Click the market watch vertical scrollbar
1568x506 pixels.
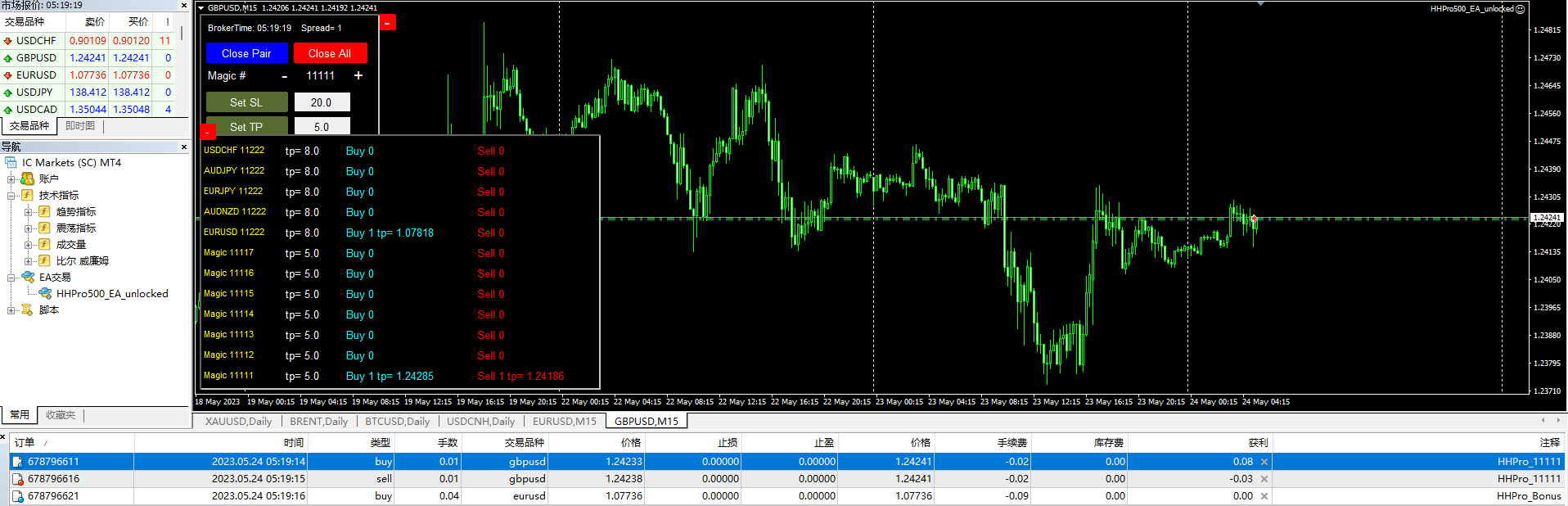(x=181, y=33)
